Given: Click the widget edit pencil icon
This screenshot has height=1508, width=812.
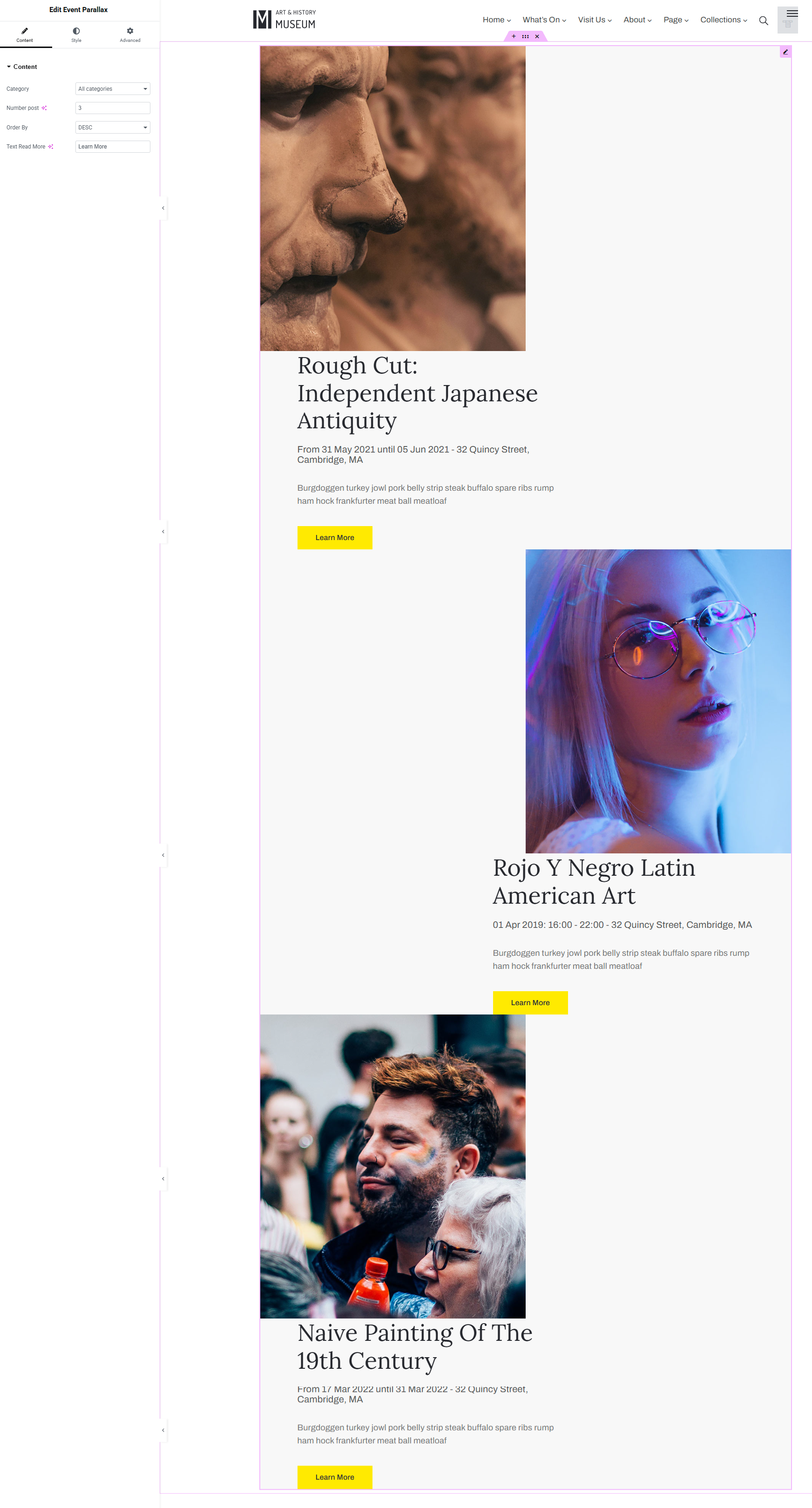Looking at the screenshot, I should (785, 52).
